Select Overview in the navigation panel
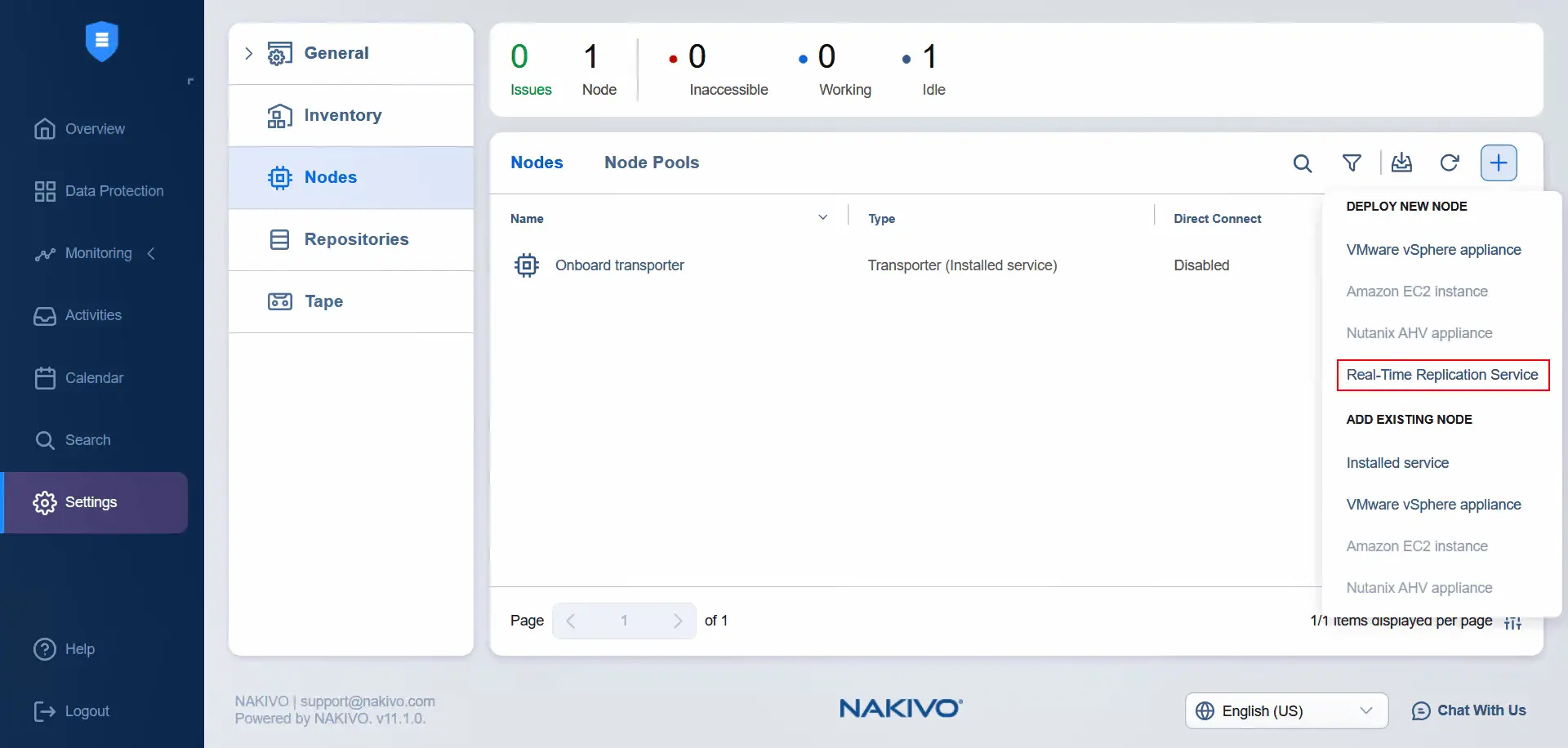The image size is (1568, 748). point(96,128)
